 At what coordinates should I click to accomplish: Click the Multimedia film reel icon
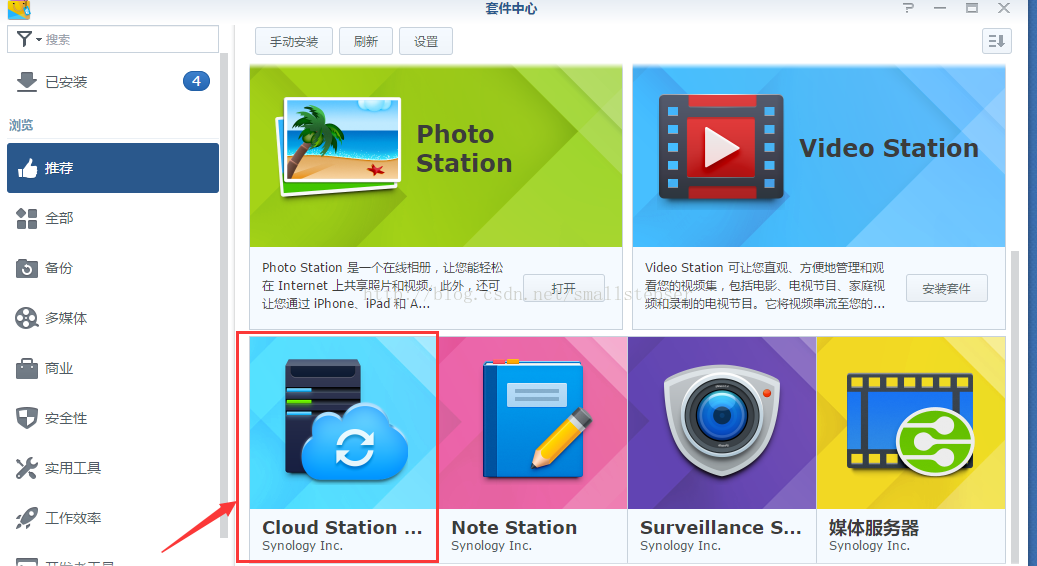coord(26,318)
